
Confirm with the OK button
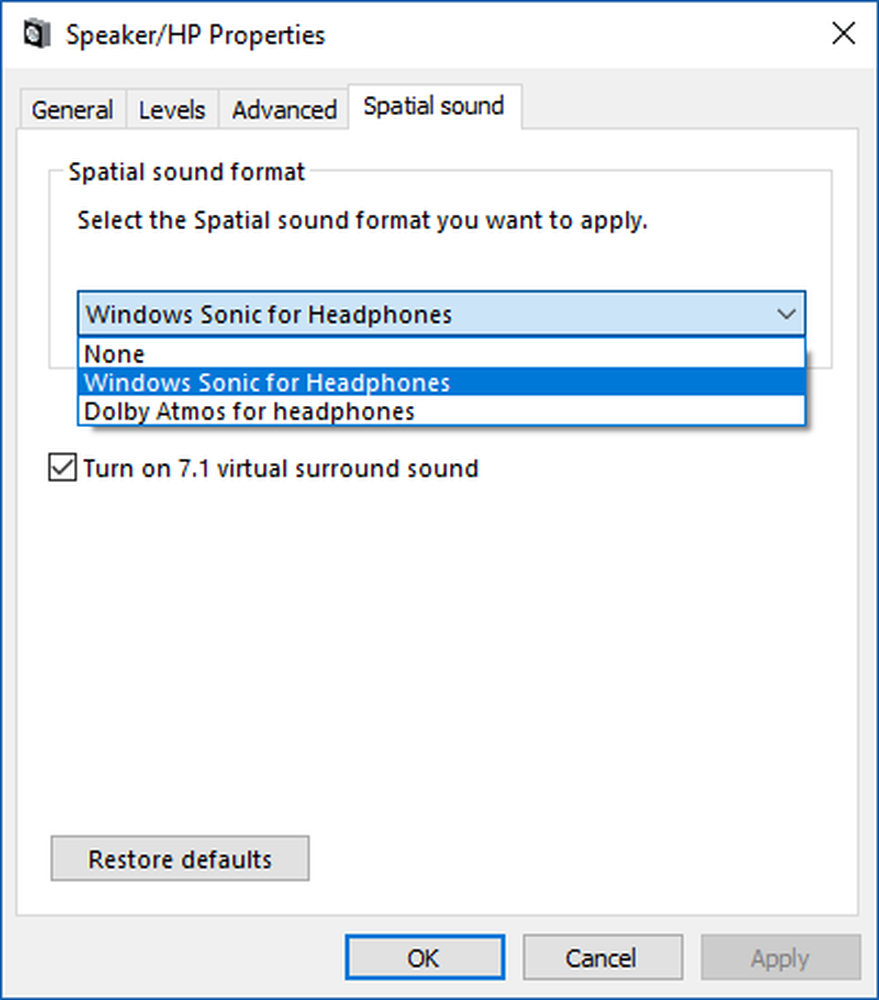[423, 958]
